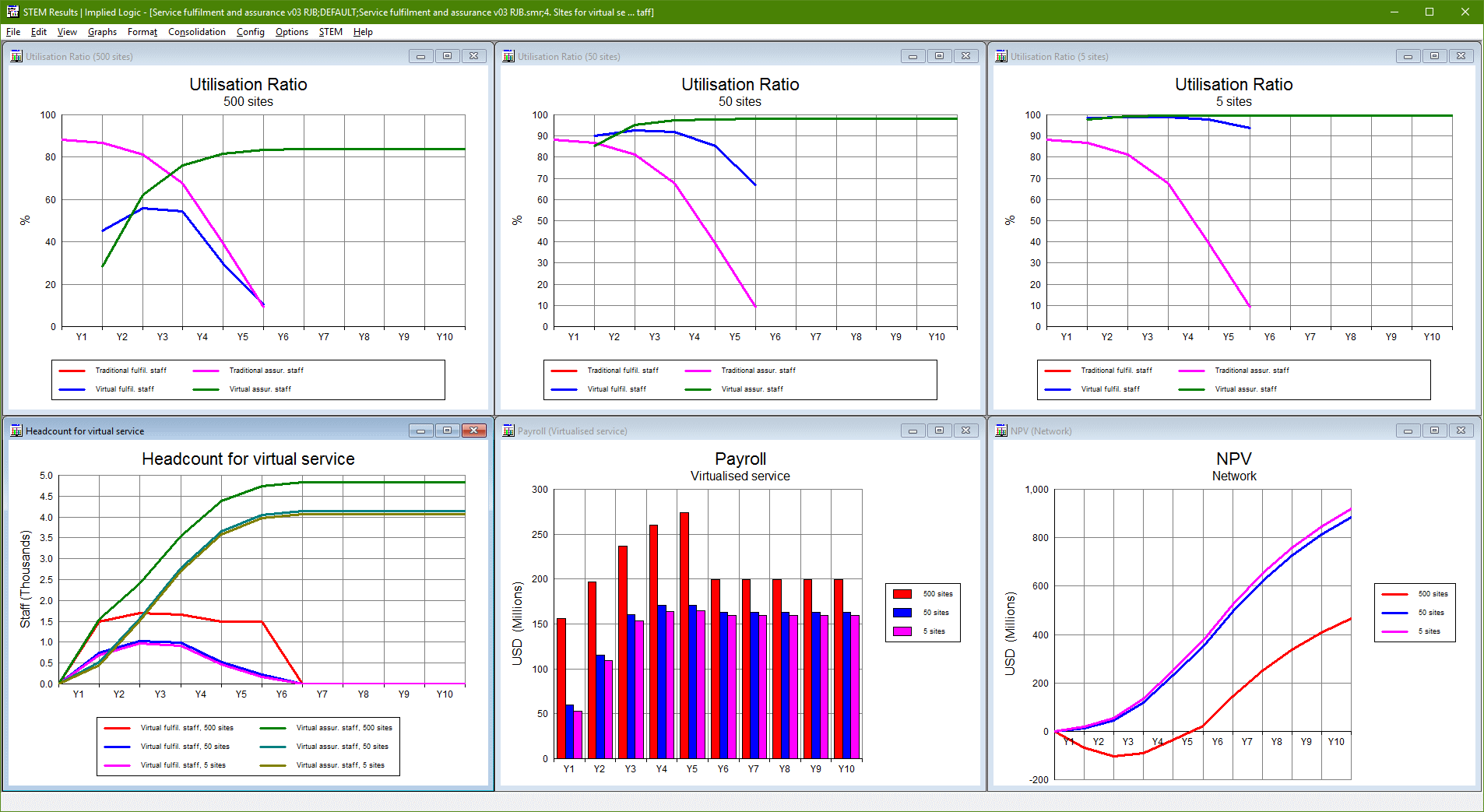Click the NPV (Network) window icon

pyautogui.click(x=1001, y=431)
